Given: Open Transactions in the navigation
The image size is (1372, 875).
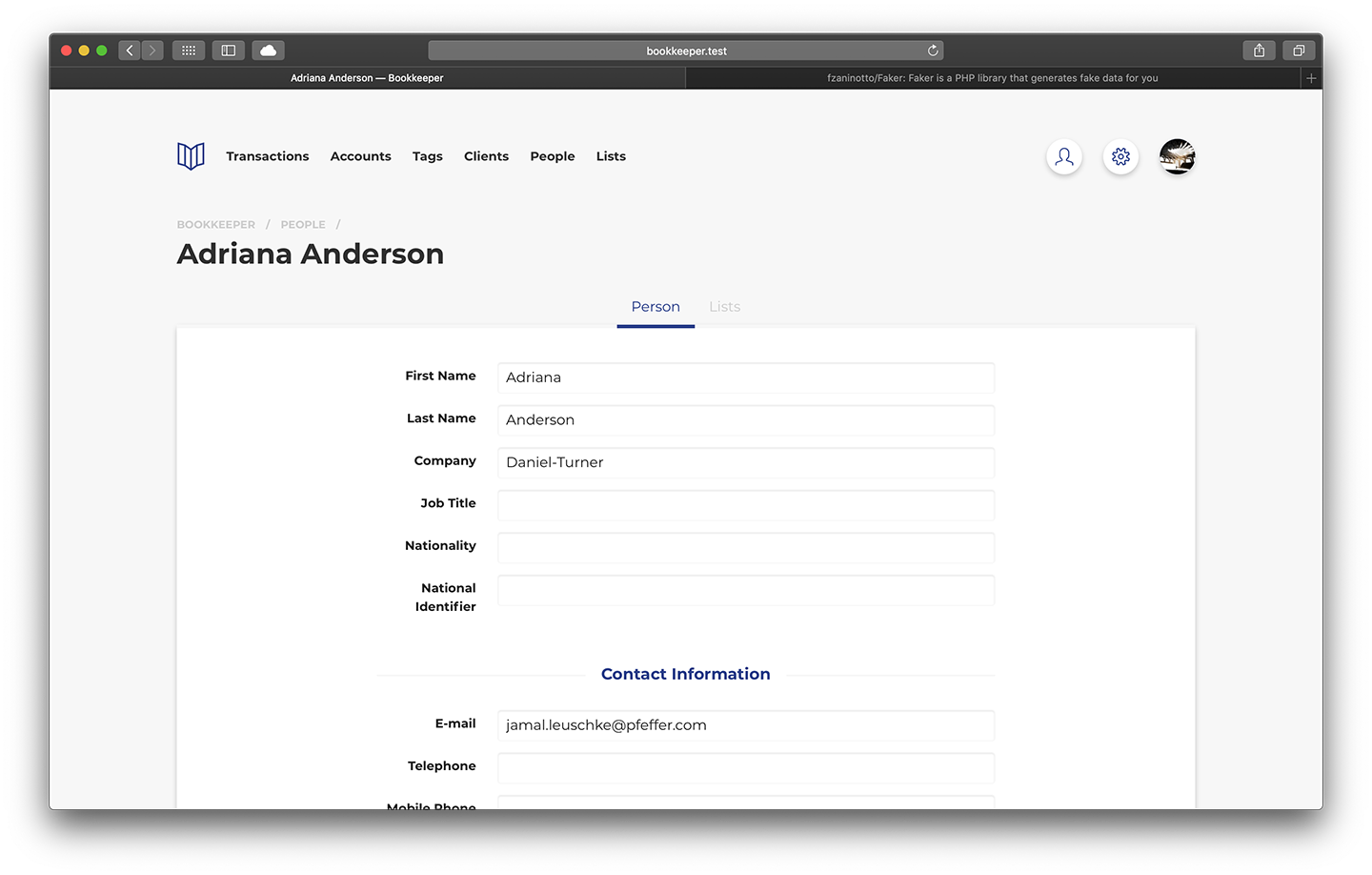Looking at the screenshot, I should 268,156.
